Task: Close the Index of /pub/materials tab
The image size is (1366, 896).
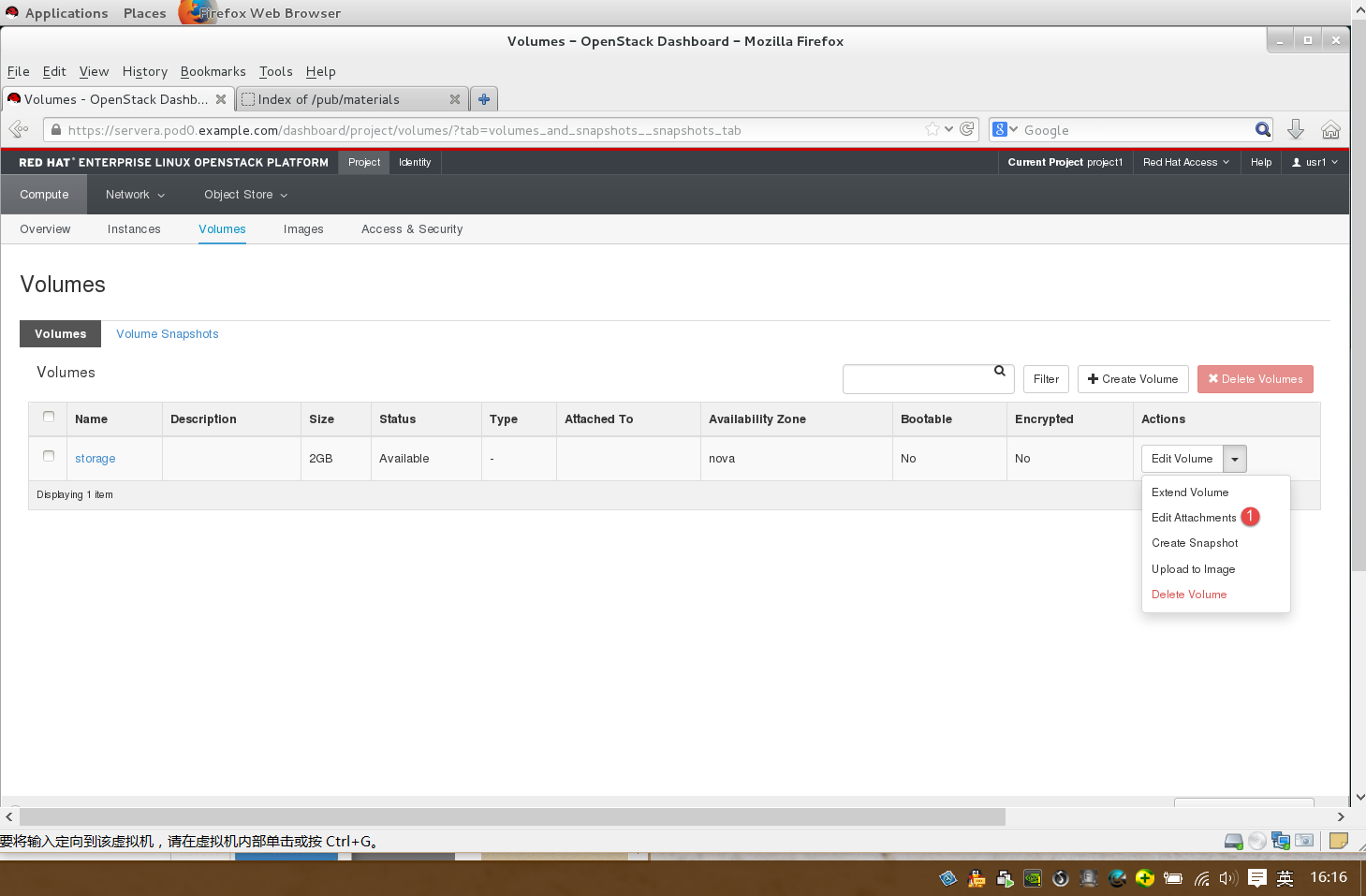Action: pos(455,99)
